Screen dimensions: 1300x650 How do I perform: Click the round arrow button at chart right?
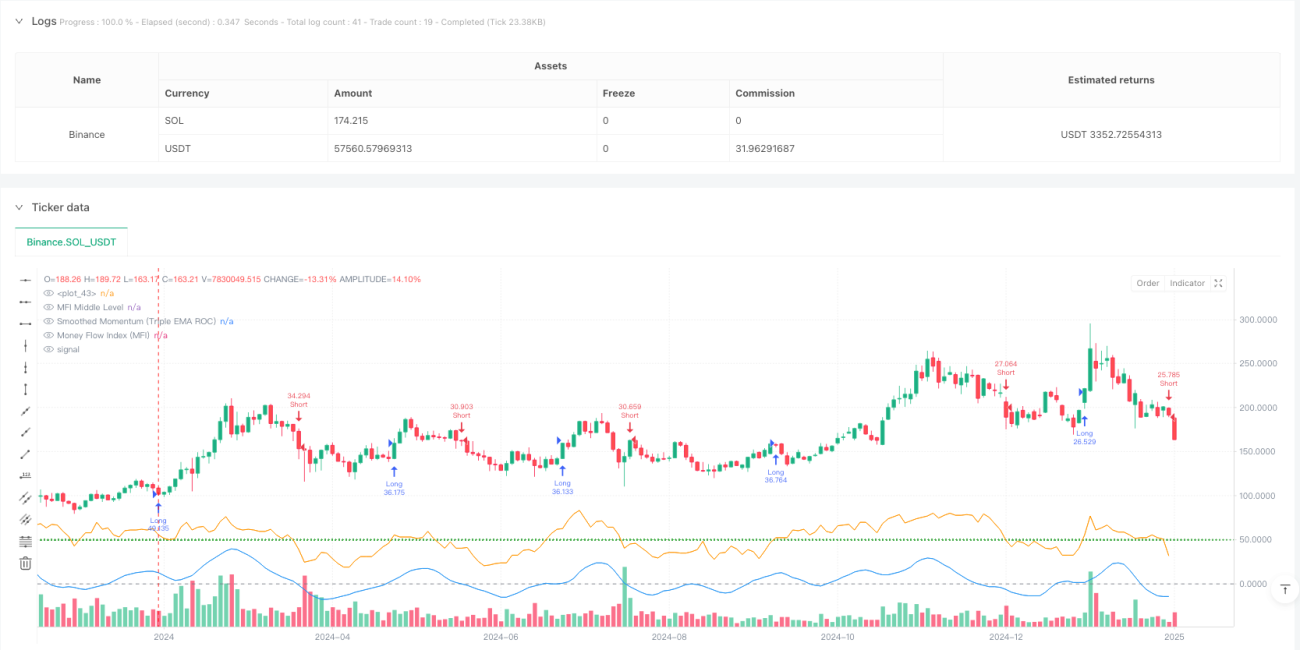pos(1283,590)
